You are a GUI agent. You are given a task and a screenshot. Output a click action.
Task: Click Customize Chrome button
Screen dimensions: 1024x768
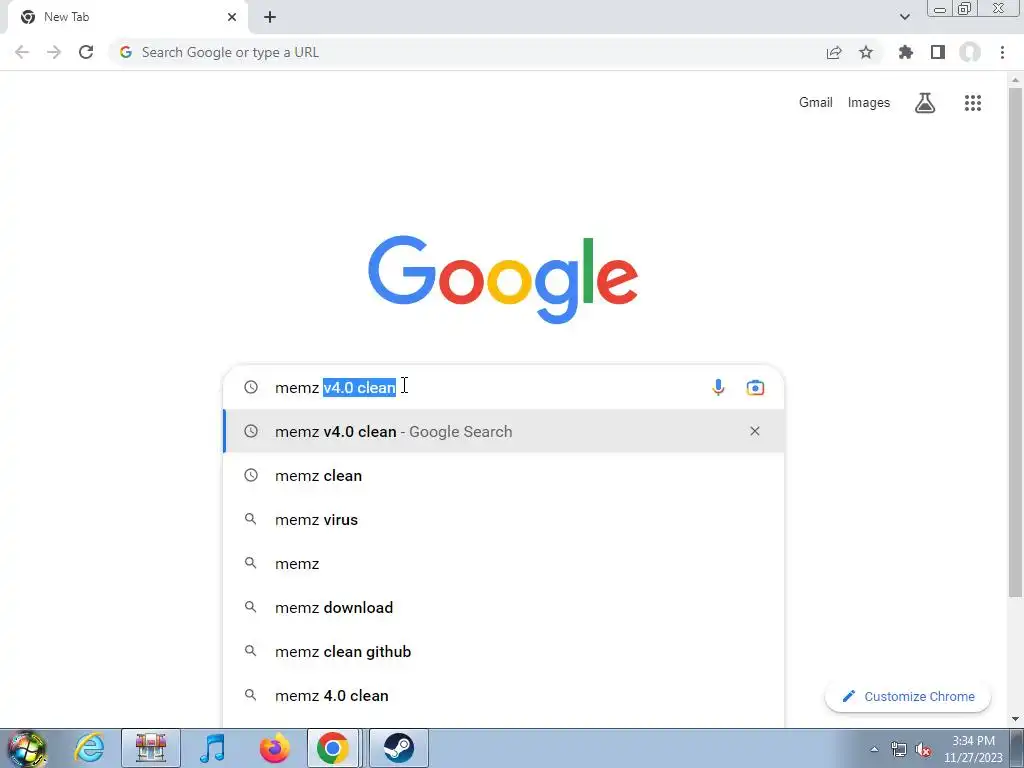908,696
